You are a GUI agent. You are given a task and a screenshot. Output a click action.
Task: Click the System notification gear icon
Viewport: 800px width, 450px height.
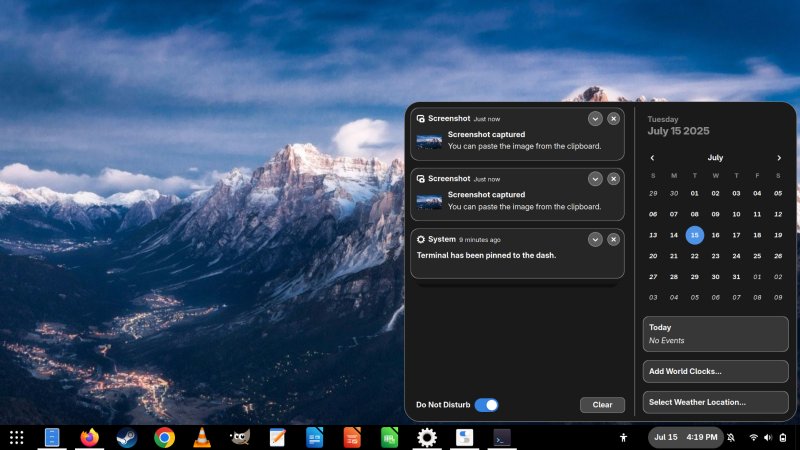[420, 239]
